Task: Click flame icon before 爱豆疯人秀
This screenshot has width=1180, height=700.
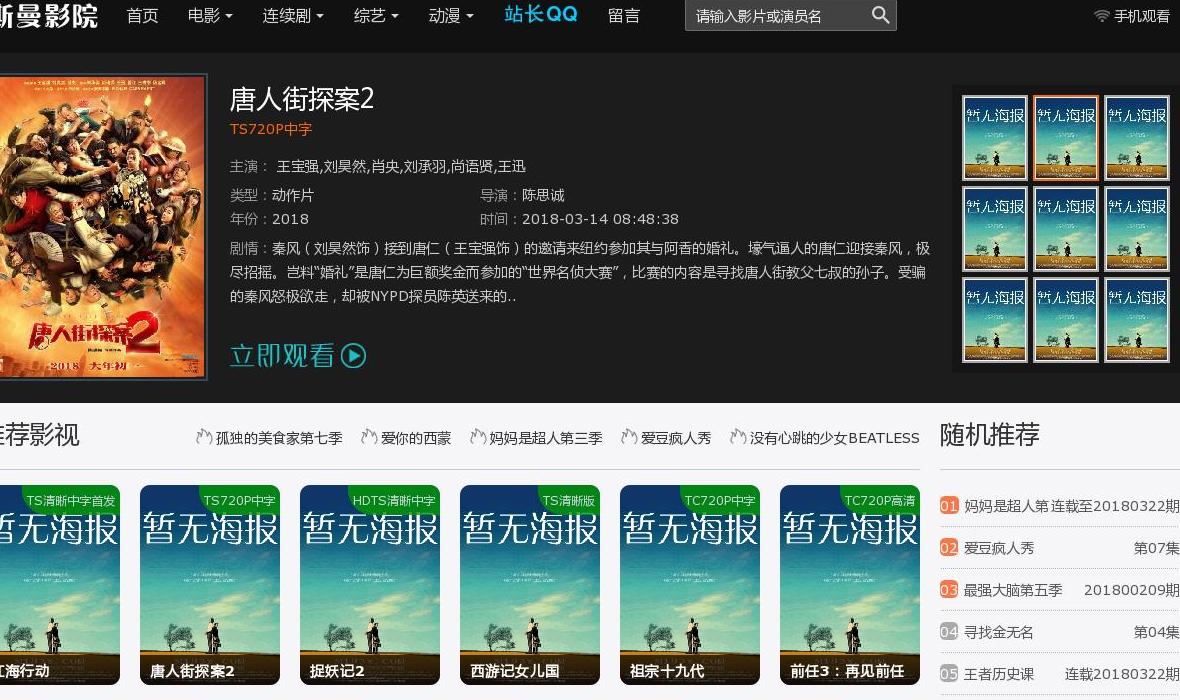Action: (x=629, y=437)
